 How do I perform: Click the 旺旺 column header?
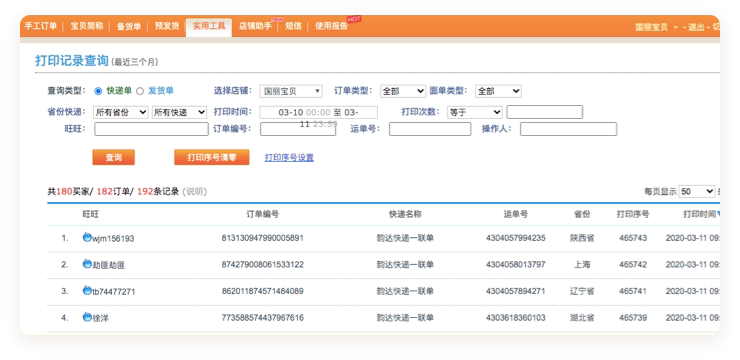[91, 214]
